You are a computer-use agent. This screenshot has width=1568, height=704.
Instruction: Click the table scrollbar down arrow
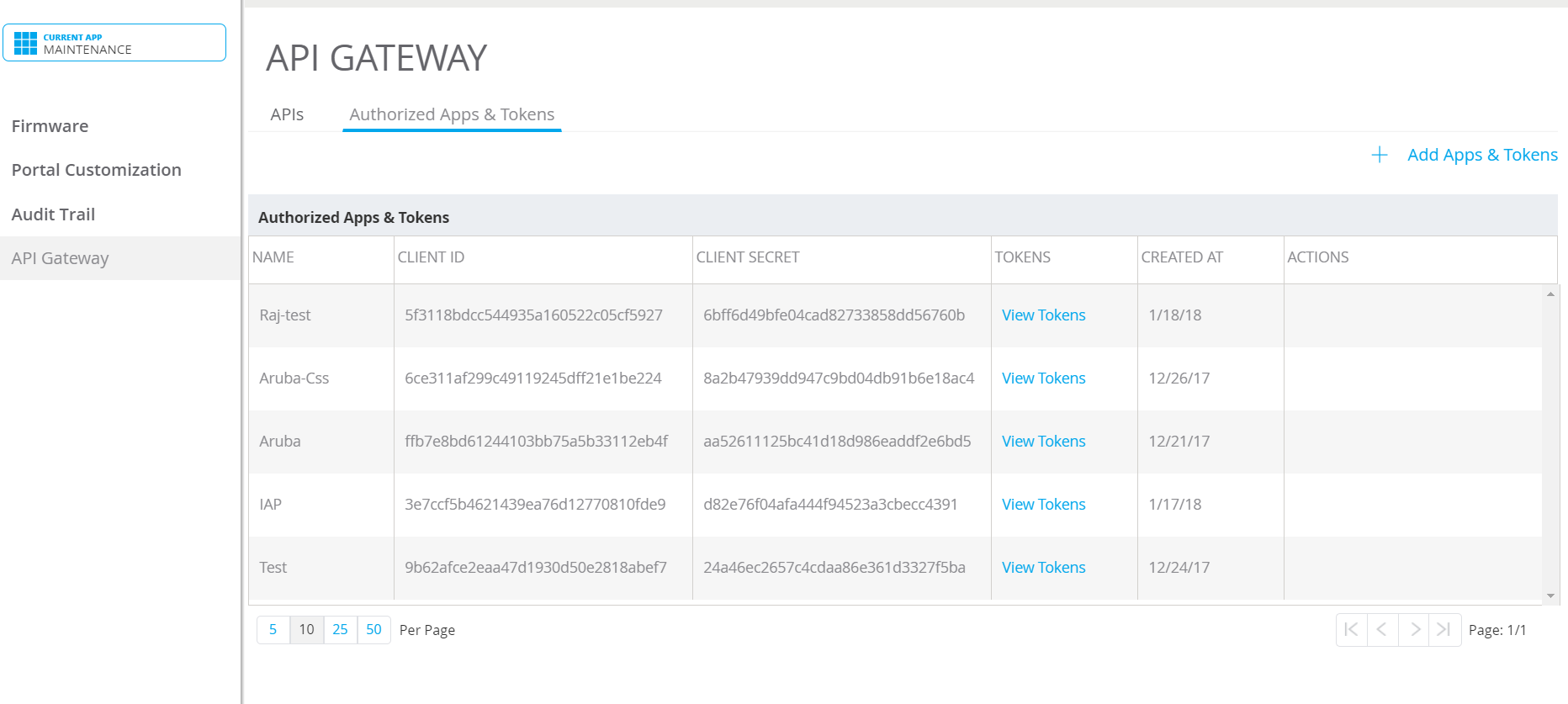[1550, 595]
